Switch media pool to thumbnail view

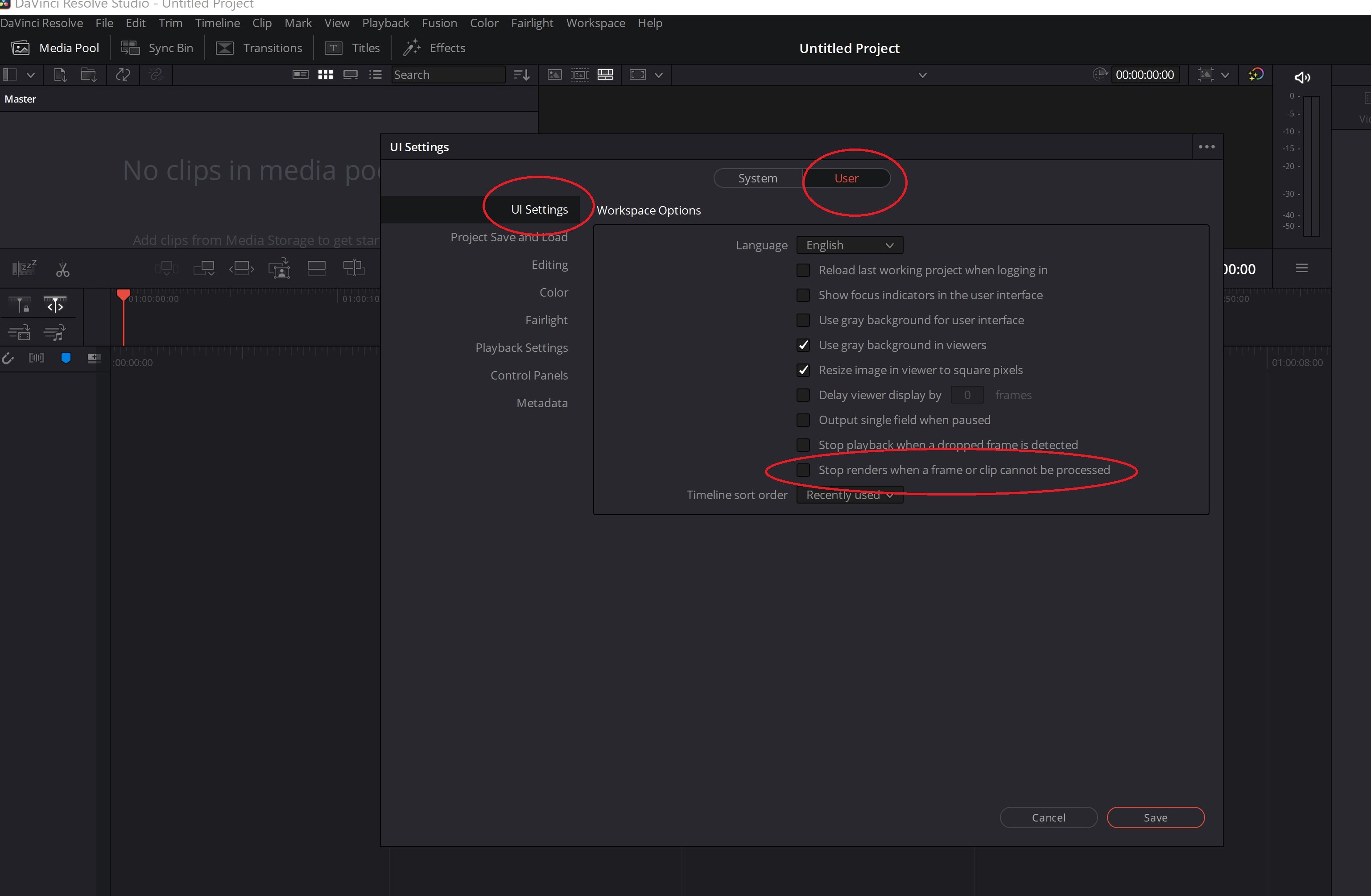pyautogui.click(x=326, y=74)
